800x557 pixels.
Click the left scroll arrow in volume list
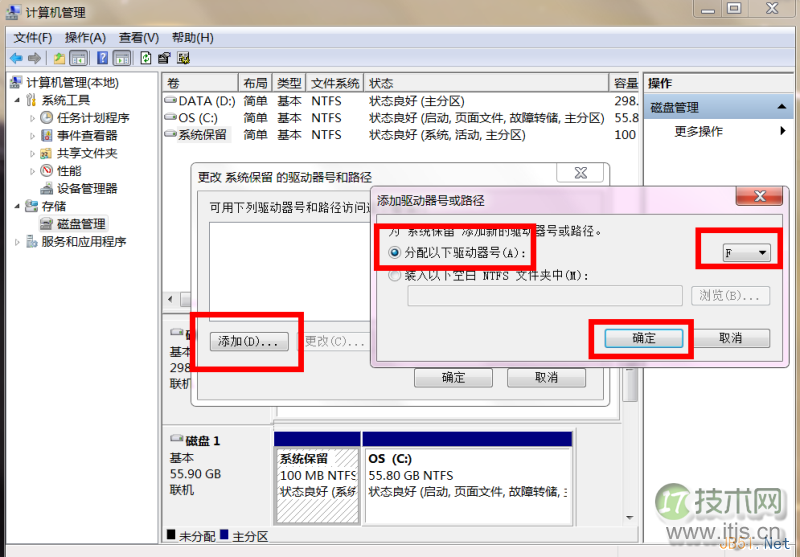pos(170,299)
